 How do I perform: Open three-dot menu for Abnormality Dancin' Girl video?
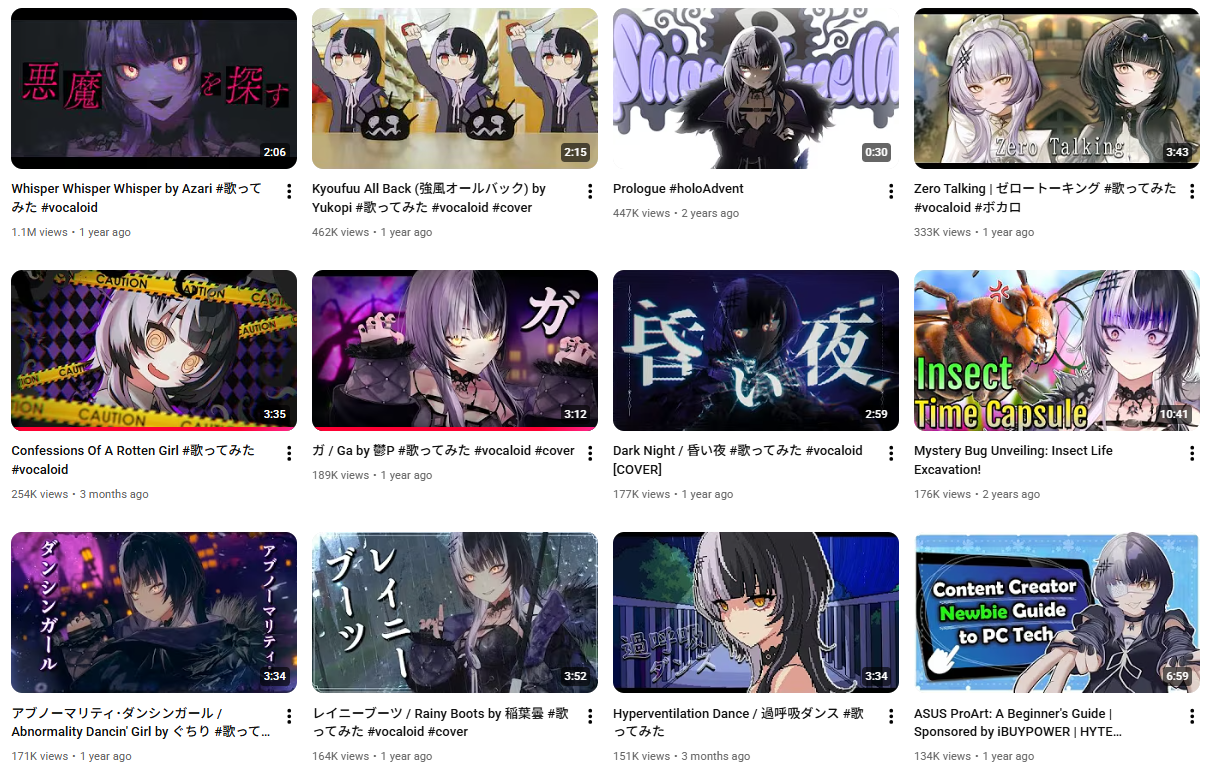coord(289,716)
